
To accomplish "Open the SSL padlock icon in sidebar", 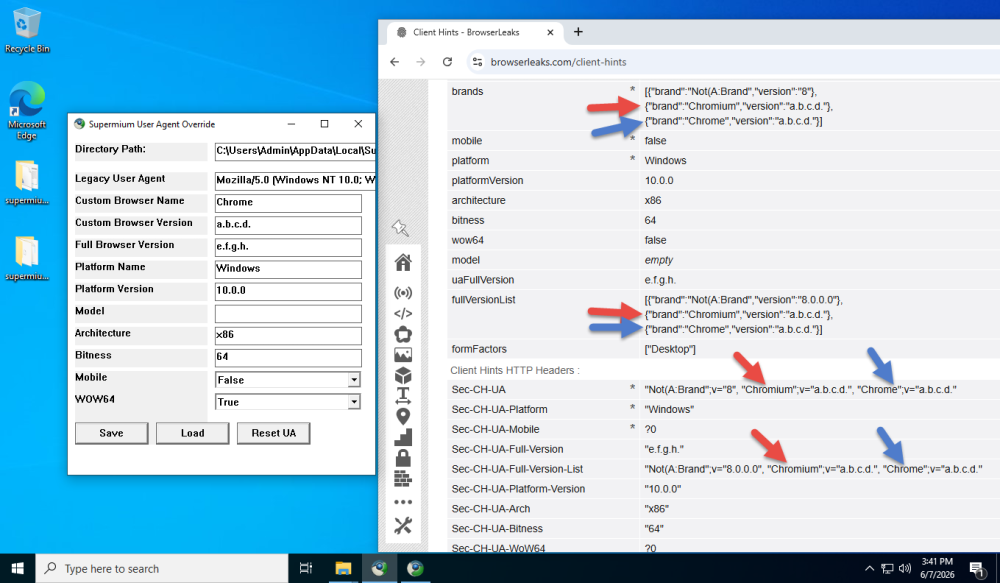I will click(x=403, y=457).
